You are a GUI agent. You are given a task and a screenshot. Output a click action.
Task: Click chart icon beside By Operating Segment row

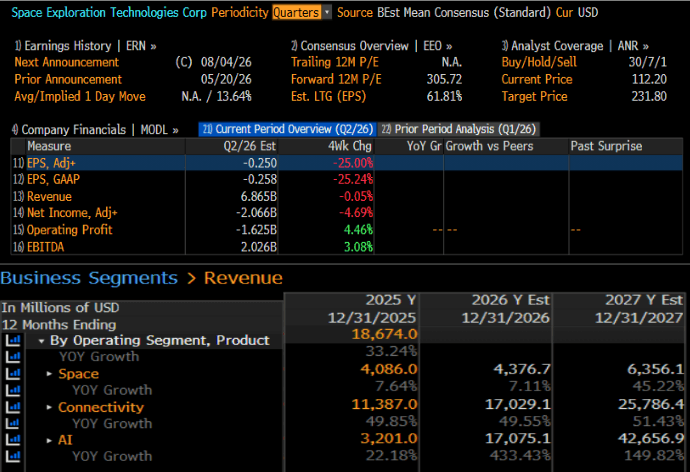(13, 340)
